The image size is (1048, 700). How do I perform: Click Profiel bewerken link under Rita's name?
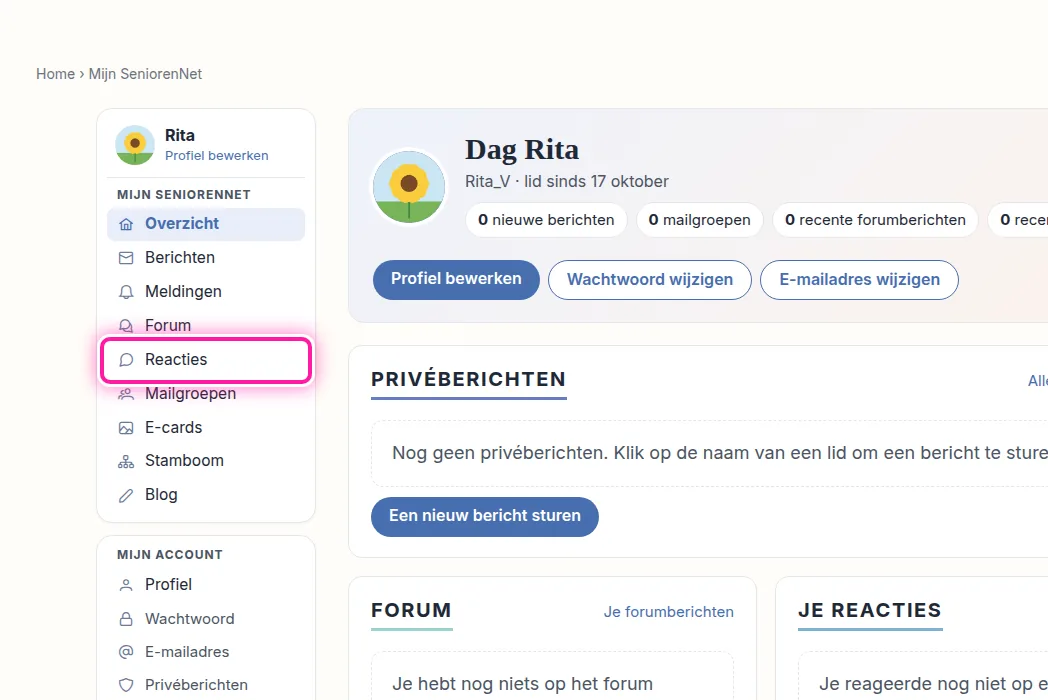coord(217,156)
